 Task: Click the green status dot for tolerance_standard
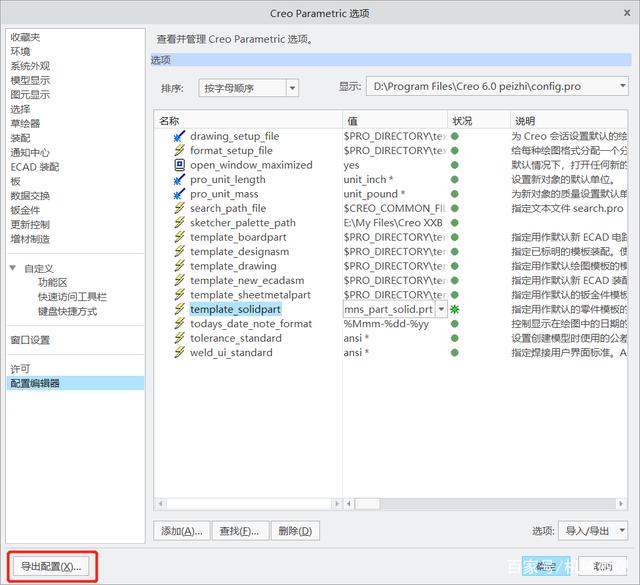[455, 338]
